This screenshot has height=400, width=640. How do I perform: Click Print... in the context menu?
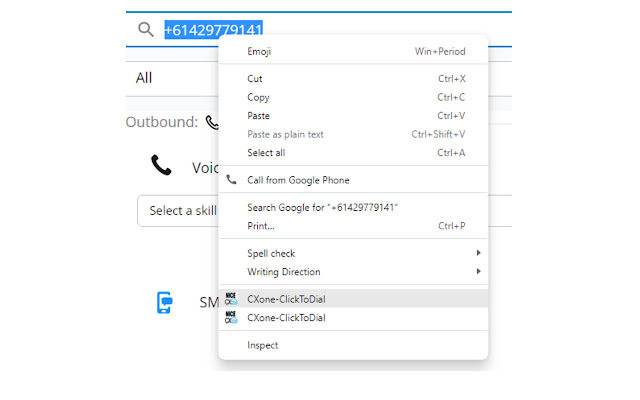(263, 226)
